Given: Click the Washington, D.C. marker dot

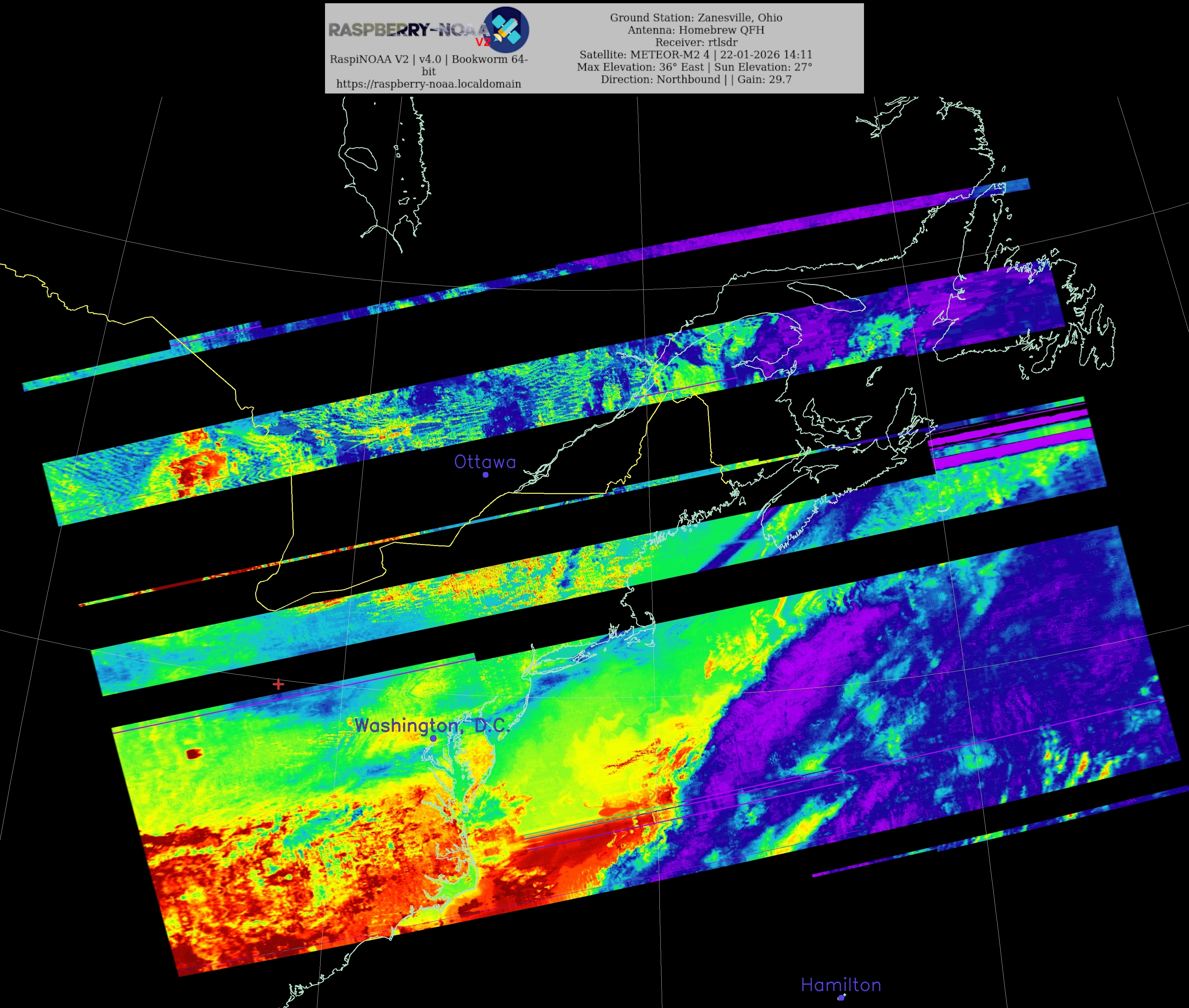Looking at the screenshot, I should point(434,738).
